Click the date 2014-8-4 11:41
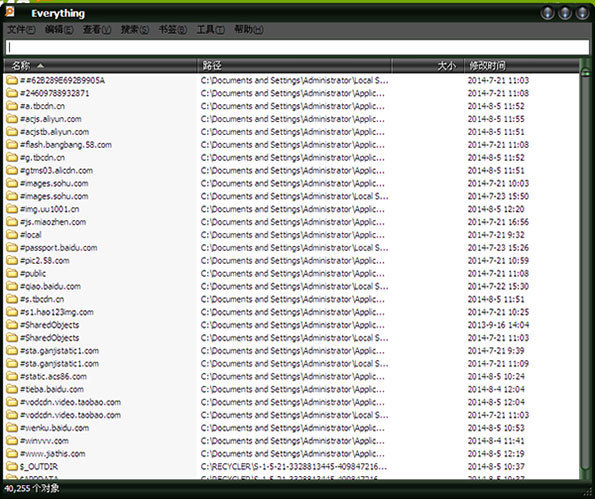Screen dimensions: 595x499 tap(496, 441)
